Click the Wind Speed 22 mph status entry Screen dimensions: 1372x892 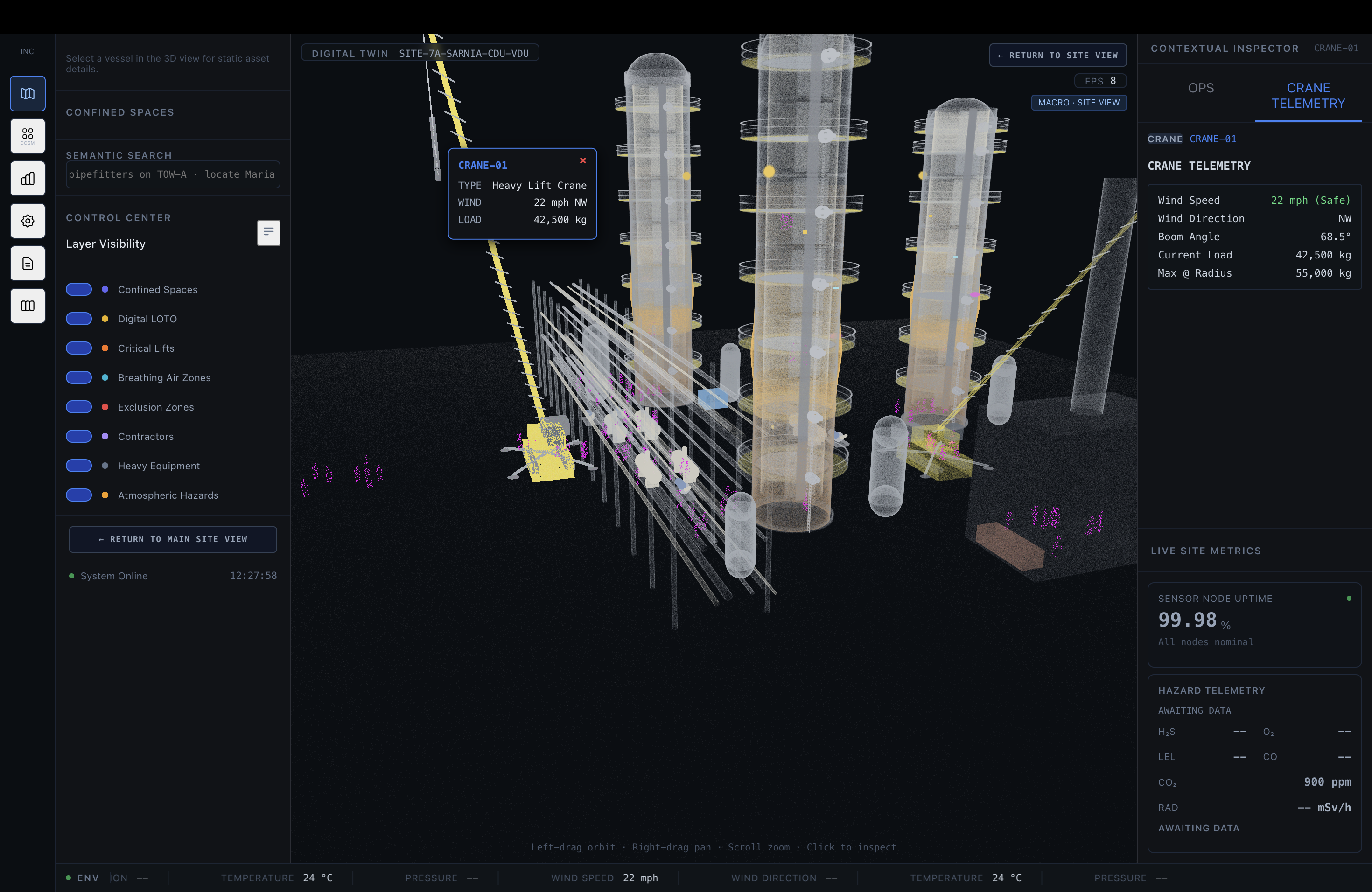tap(604, 878)
